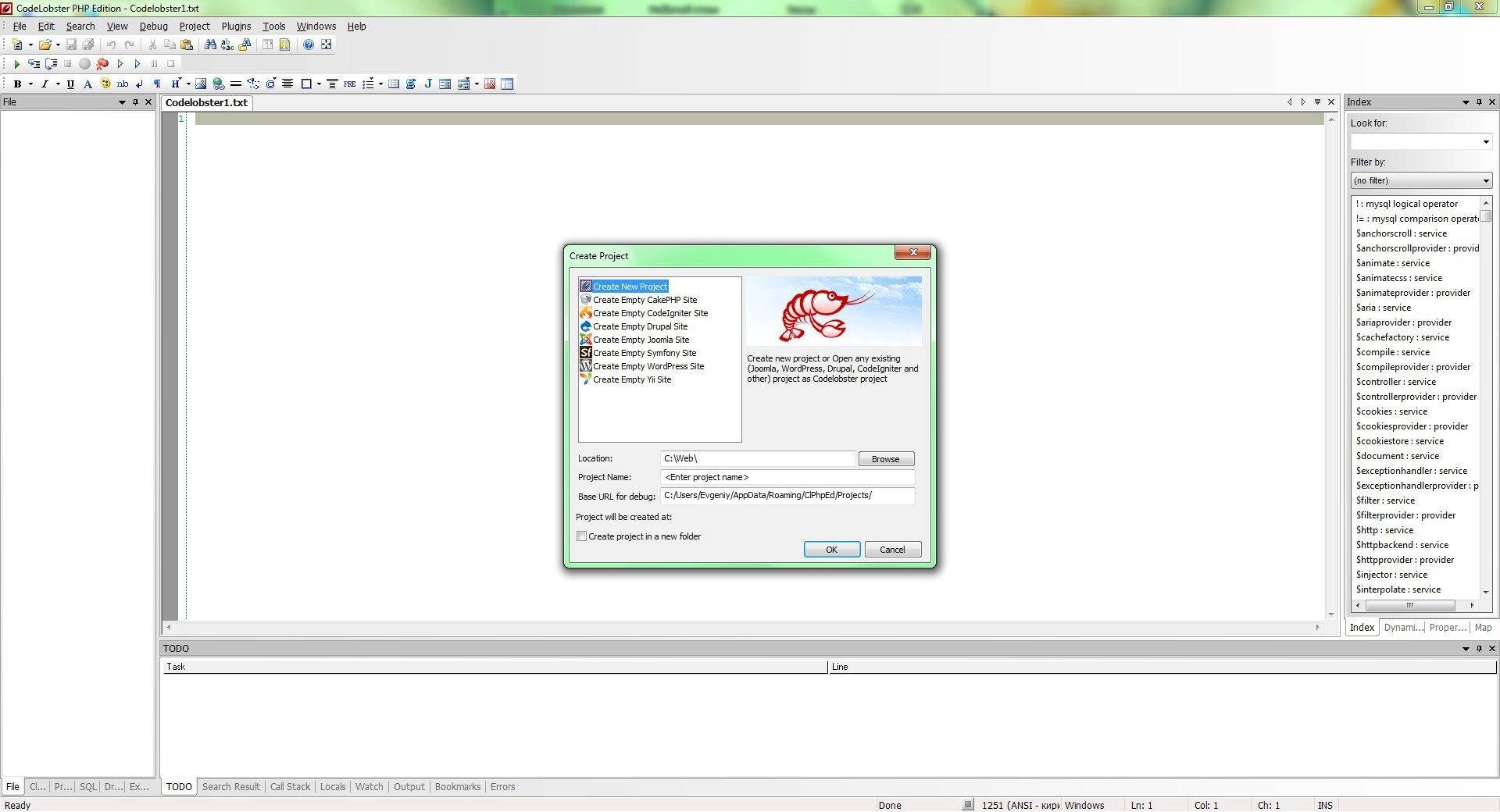This screenshot has height=812, width=1500.
Task: Click the Step into debug icon
Action: 34,64
